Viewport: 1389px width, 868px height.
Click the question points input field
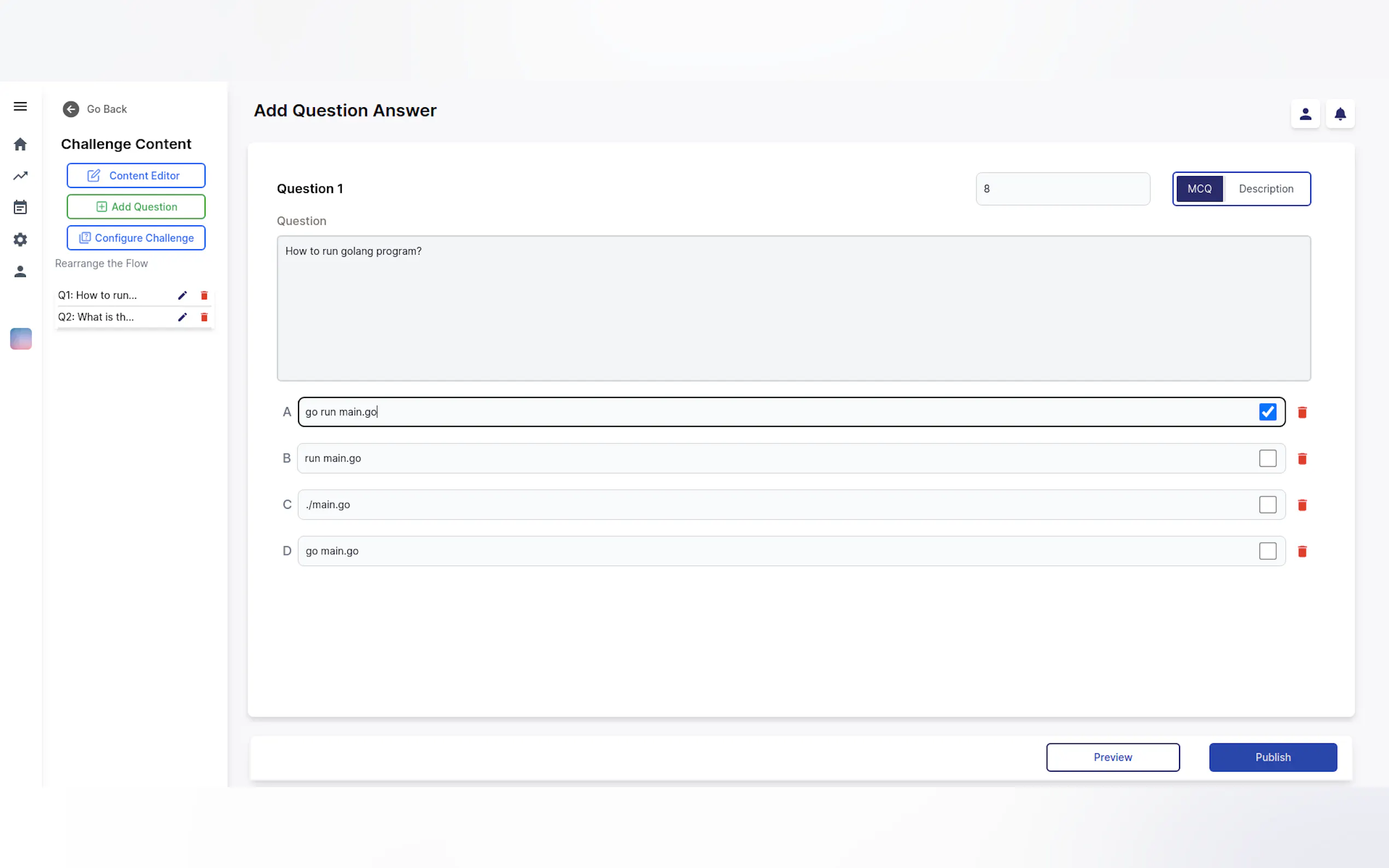pos(1063,189)
